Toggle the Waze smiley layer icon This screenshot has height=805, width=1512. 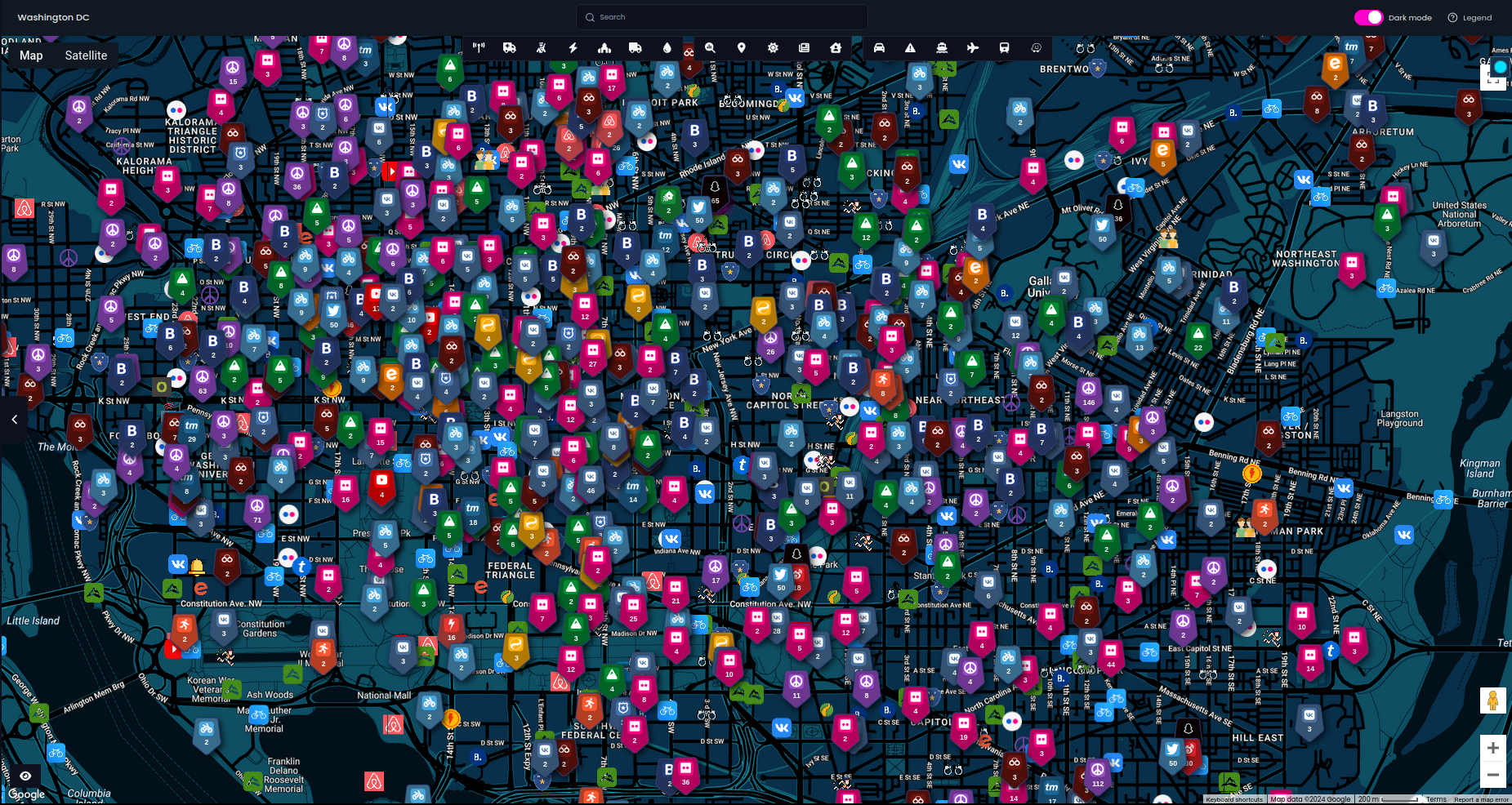1037,48
